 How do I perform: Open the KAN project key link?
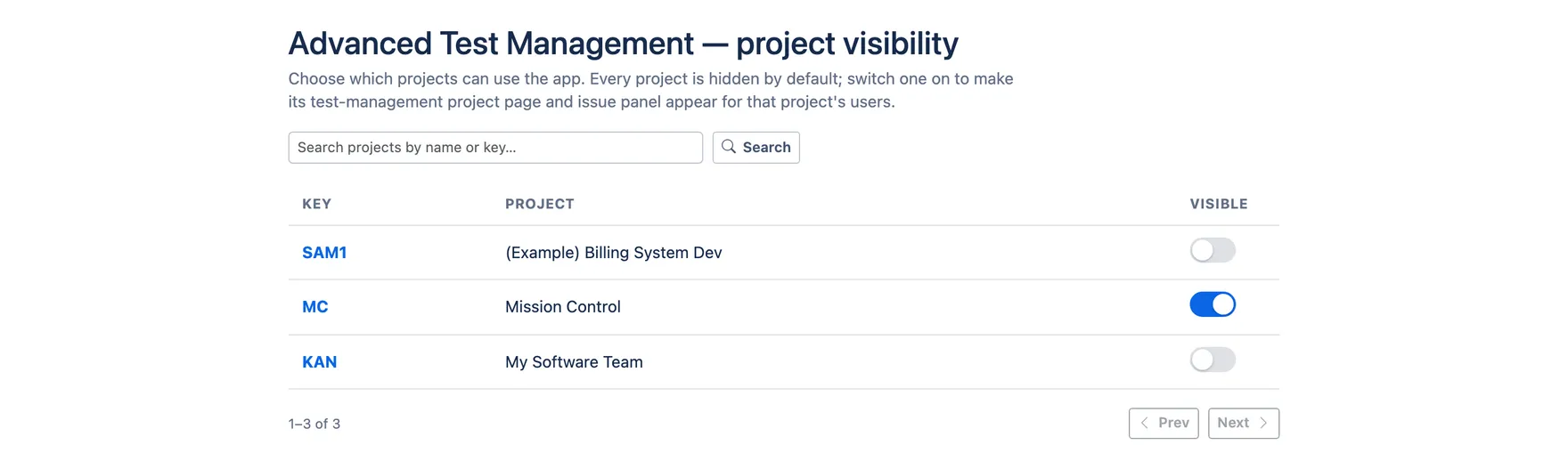point(320,362)
